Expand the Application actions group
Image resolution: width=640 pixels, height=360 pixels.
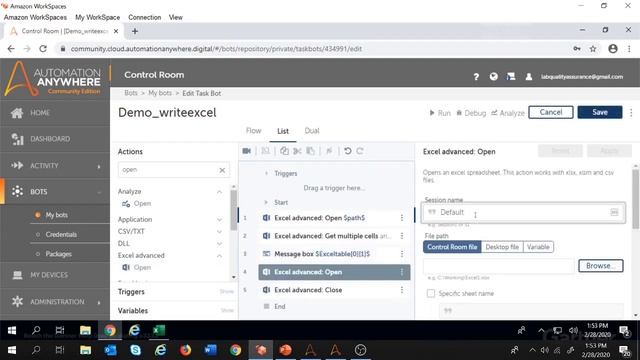(219, 220)
